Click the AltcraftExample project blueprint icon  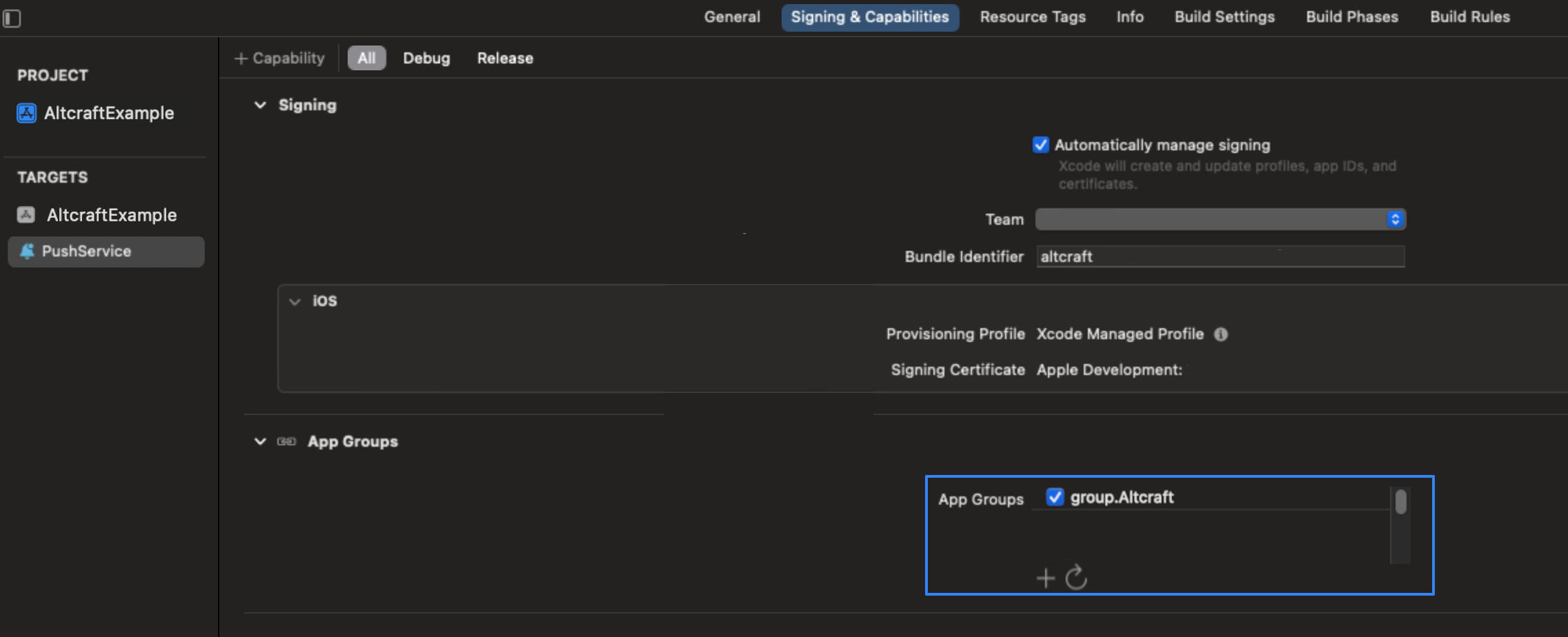pyautogui.click(x=26, y=113)
